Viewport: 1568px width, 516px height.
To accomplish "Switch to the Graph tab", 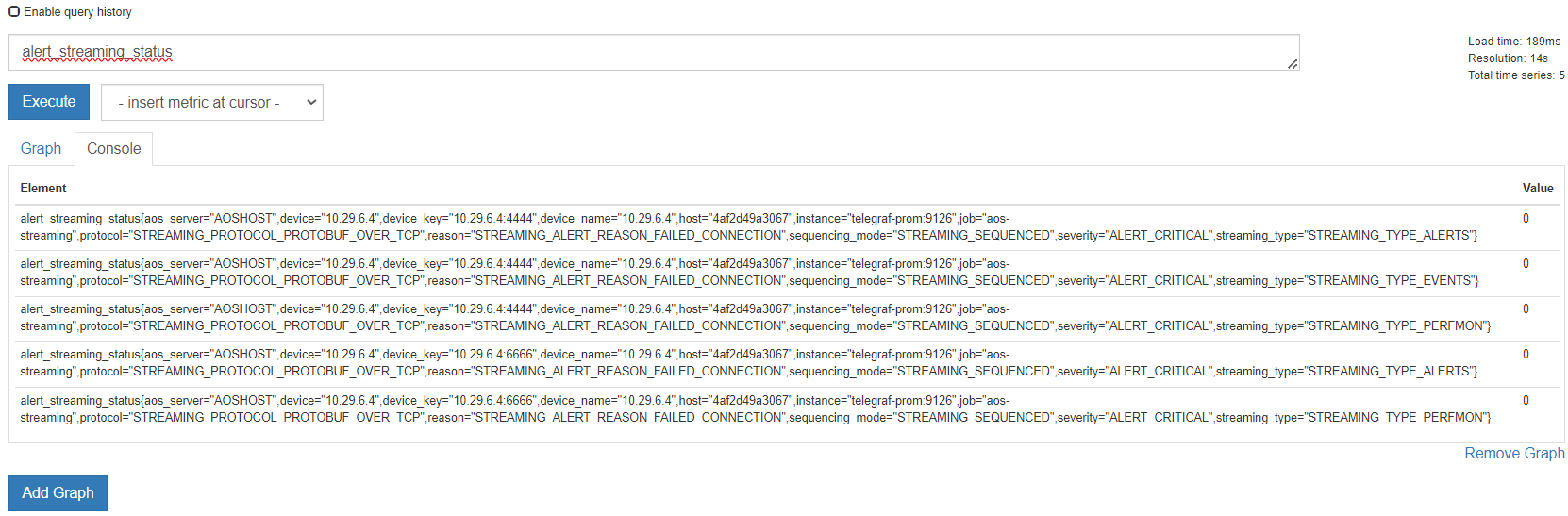I will [x=41, y=149].
